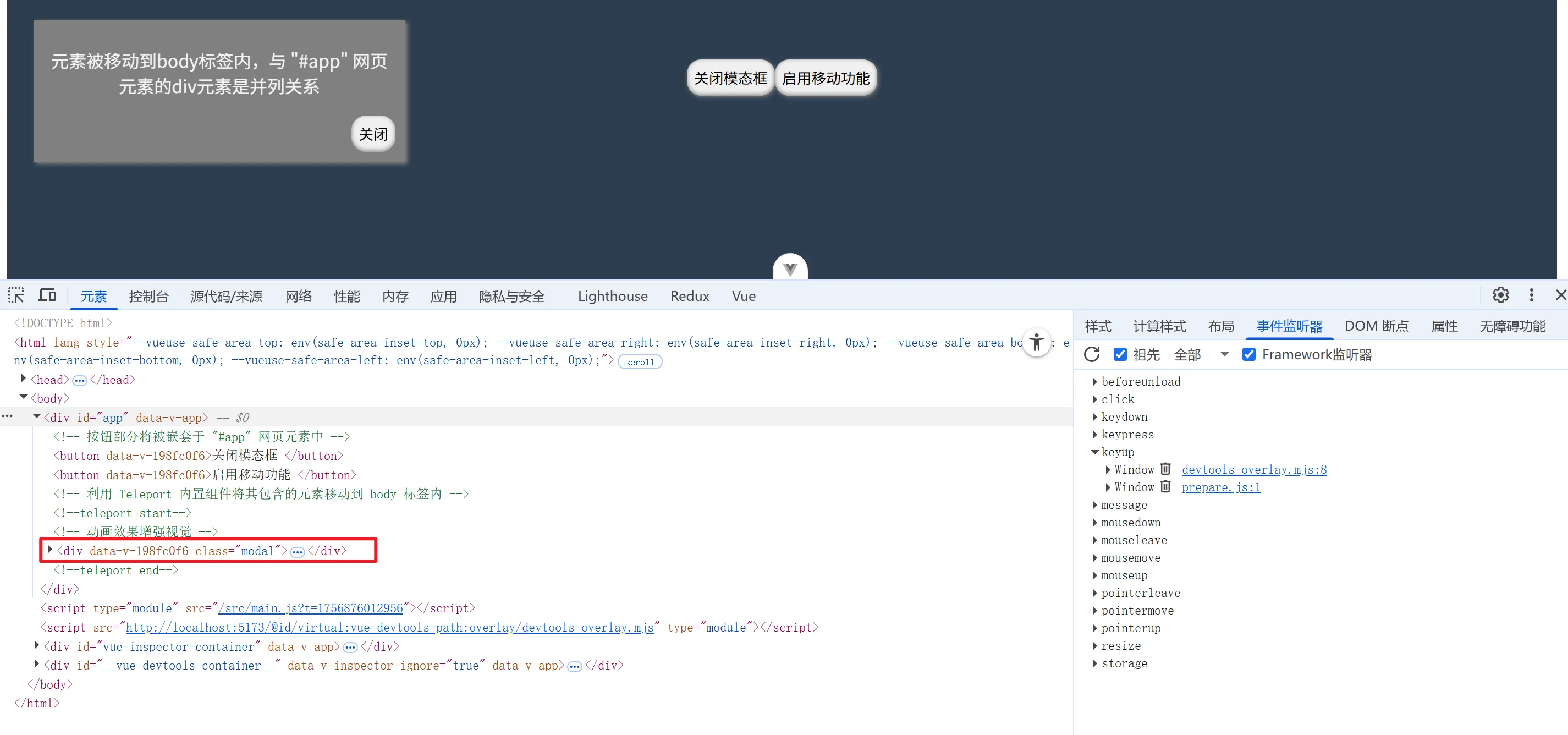Open DevTools three-dot customize menu
The width and height of the screenshot is (1568, 735).
pyautogui.click(x=1532, y=295)
